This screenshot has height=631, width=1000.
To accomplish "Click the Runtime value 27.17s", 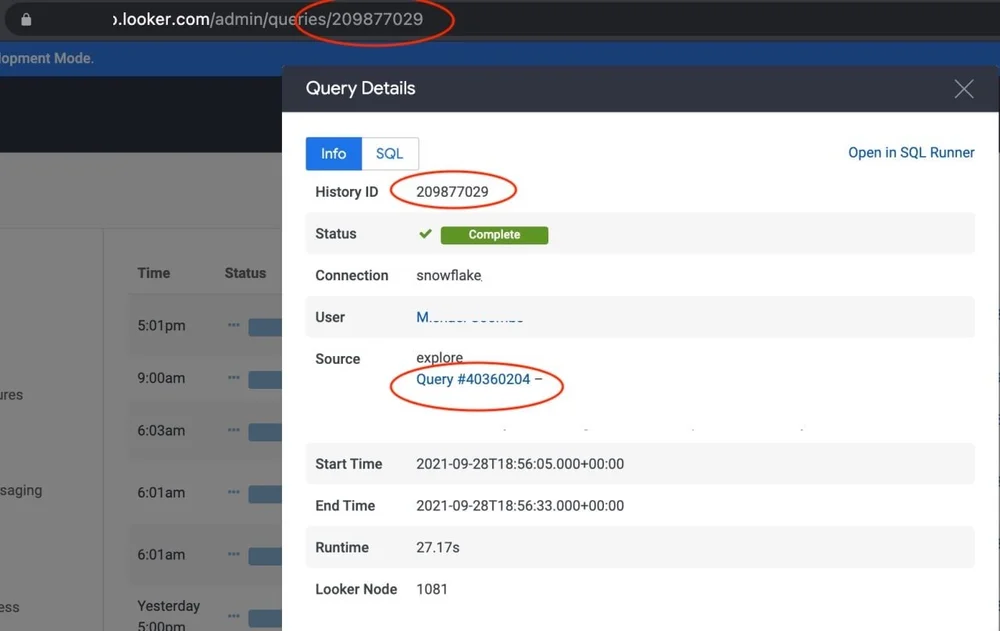I will pyautogui.click(x=438, y=547).
